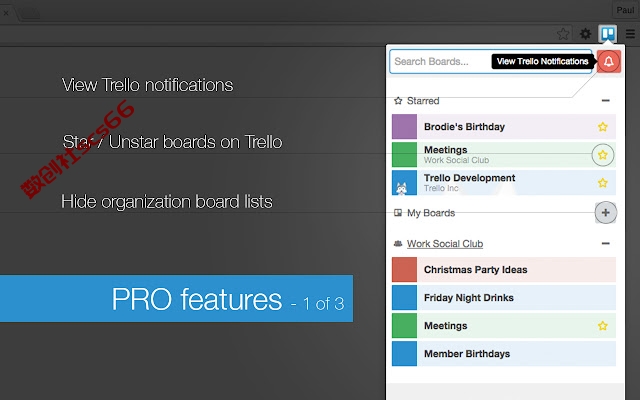Screen dimensions: 640x400
Task: Open the Chrome hamburger menu
Action: (630, 33)
